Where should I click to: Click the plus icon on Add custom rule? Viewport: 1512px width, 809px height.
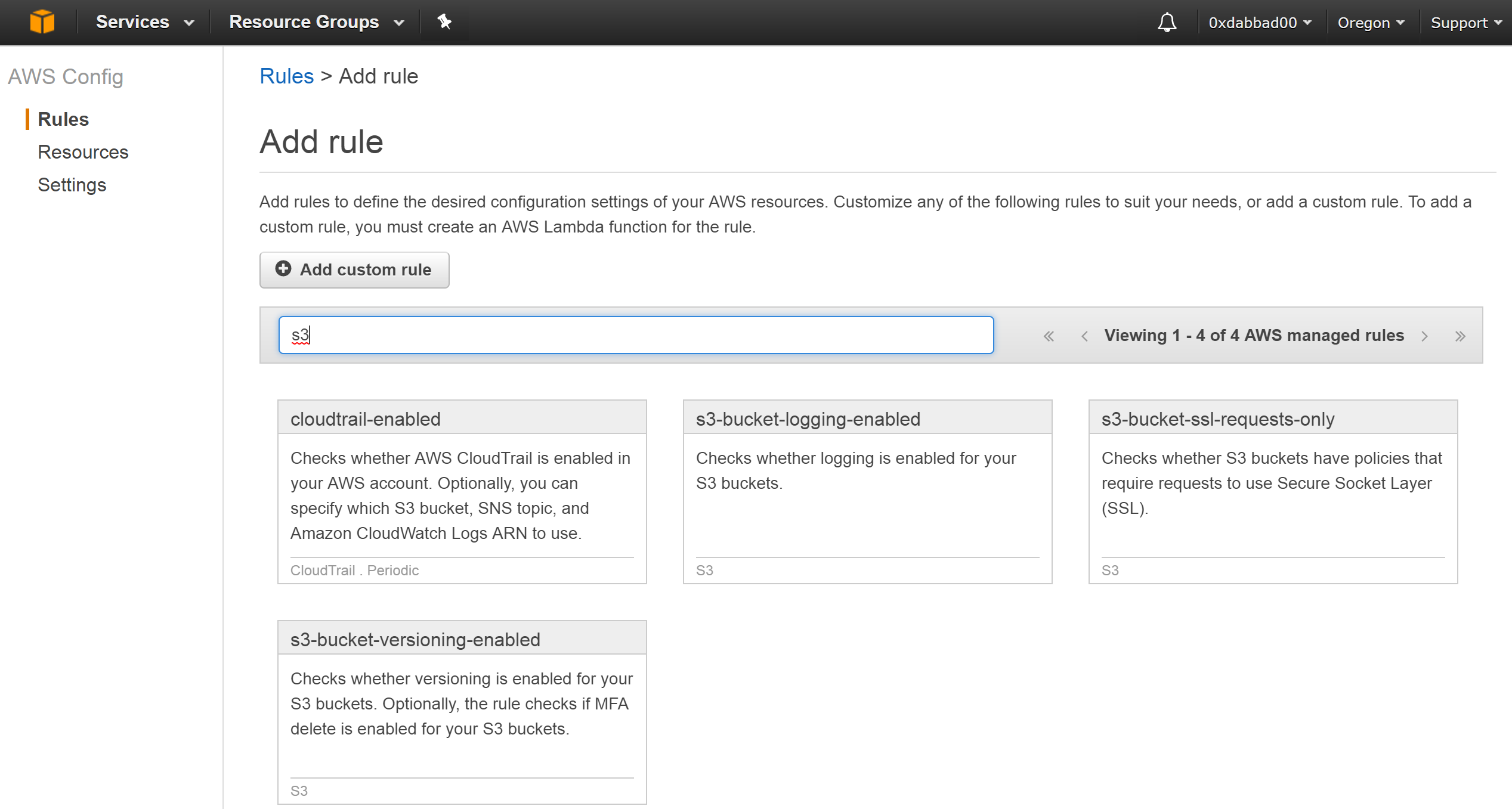(x=283, y=269)
